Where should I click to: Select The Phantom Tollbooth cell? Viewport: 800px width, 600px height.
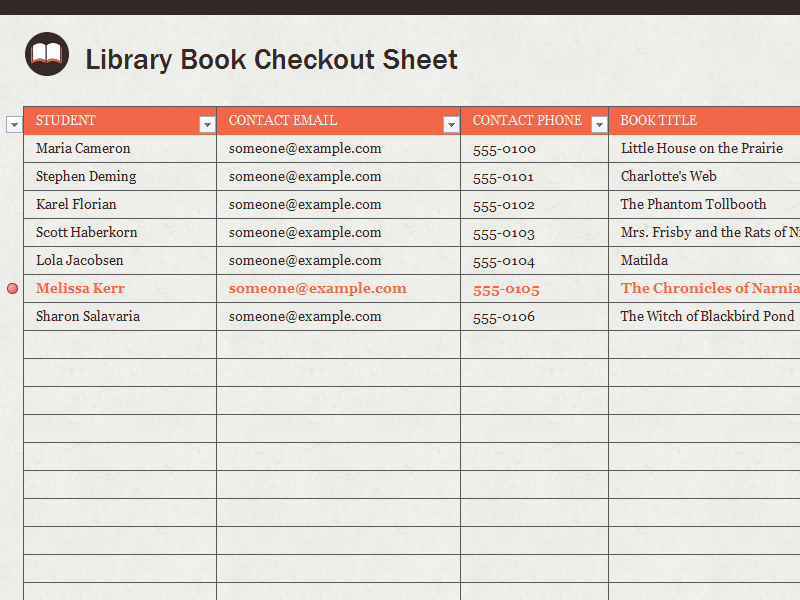tap(705, 205)
